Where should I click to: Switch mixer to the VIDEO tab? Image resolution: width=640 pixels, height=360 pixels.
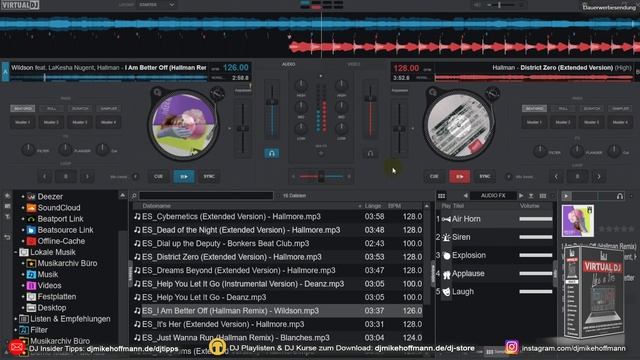pyautogui.click(x=353, y=64)
